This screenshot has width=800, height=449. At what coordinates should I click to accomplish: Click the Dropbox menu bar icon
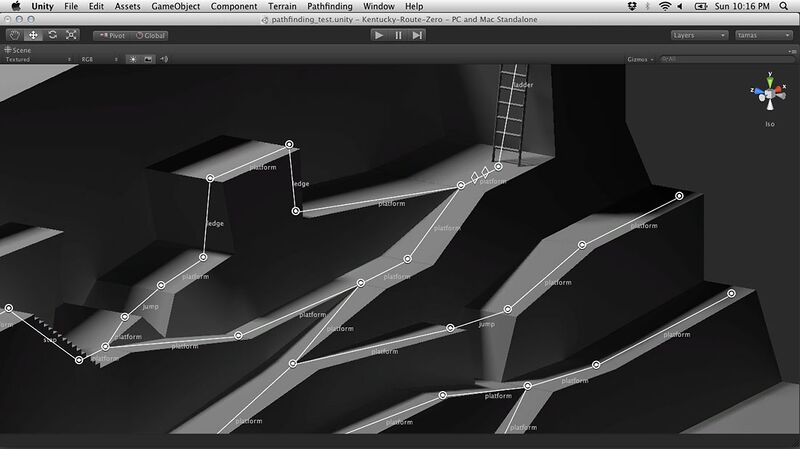tap(632, 6)
